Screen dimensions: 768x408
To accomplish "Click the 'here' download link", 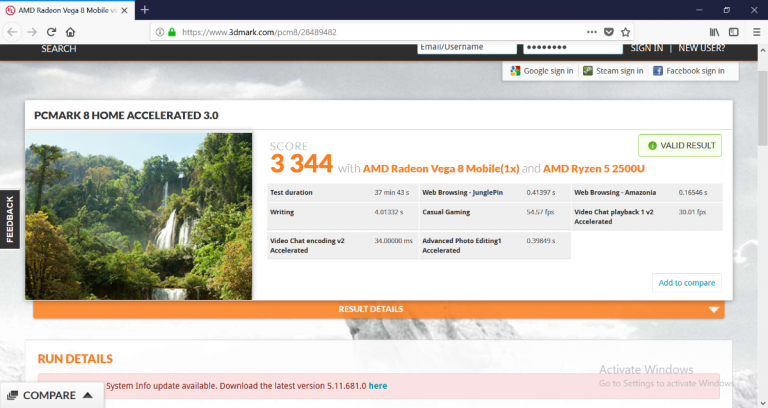I will 378,385.
